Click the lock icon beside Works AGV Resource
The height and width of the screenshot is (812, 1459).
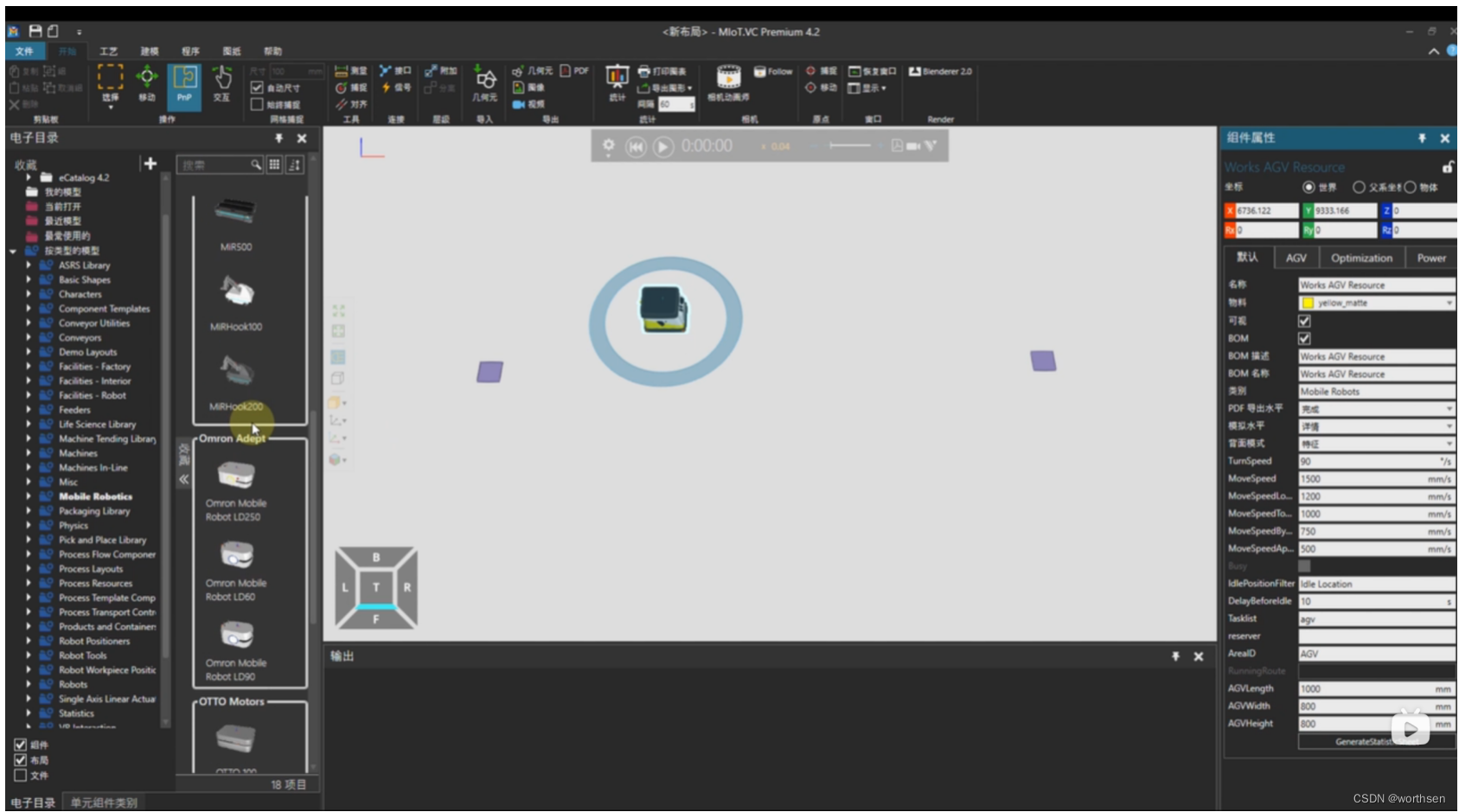1447,167
